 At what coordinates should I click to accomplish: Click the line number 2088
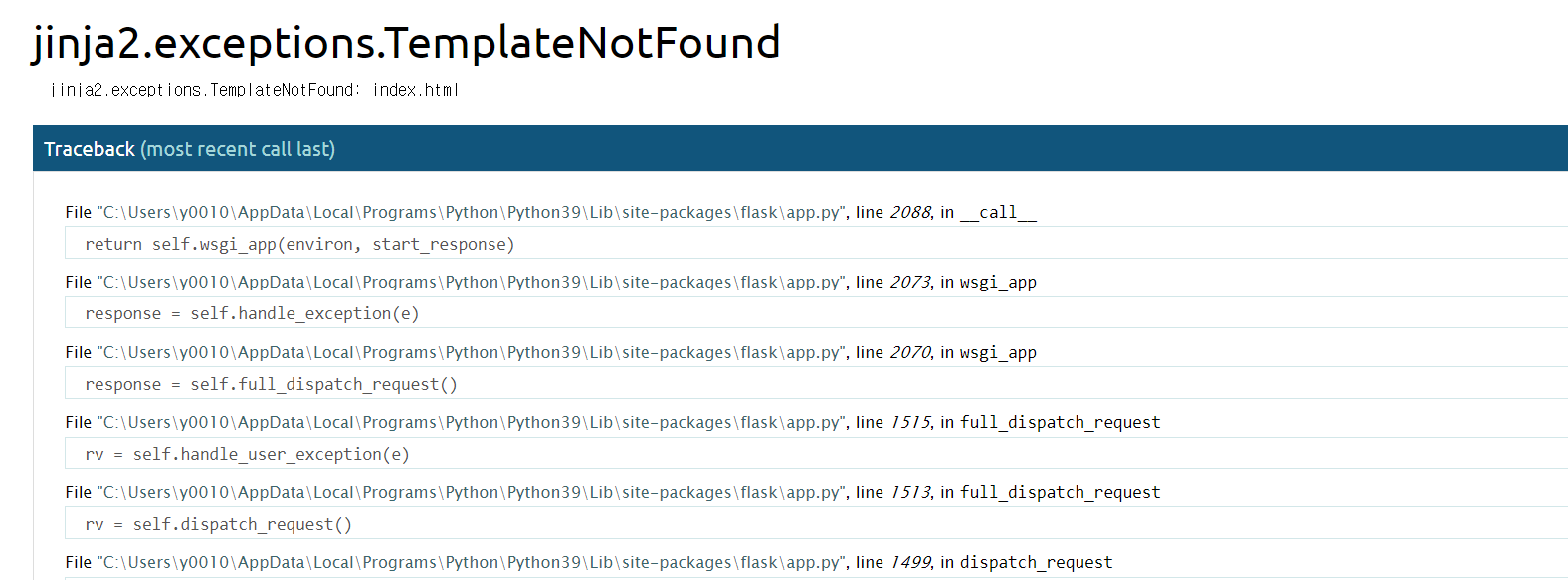pos(909,212)
